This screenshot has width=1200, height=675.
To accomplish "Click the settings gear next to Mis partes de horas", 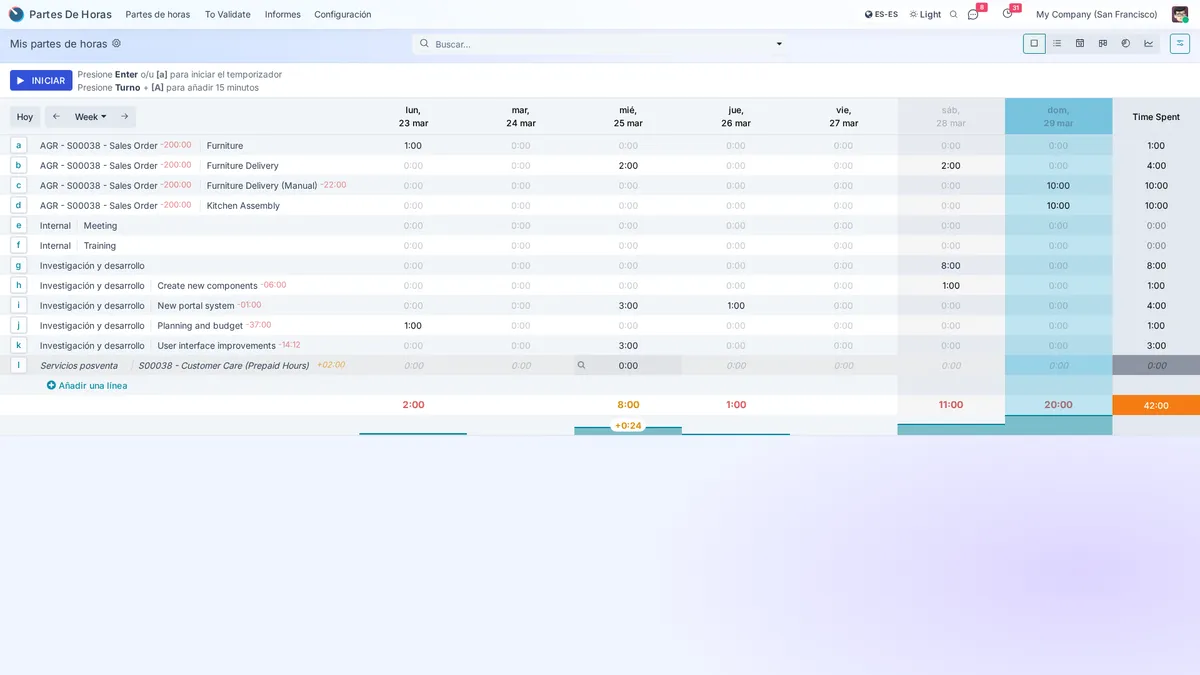I will click(117, 43).
